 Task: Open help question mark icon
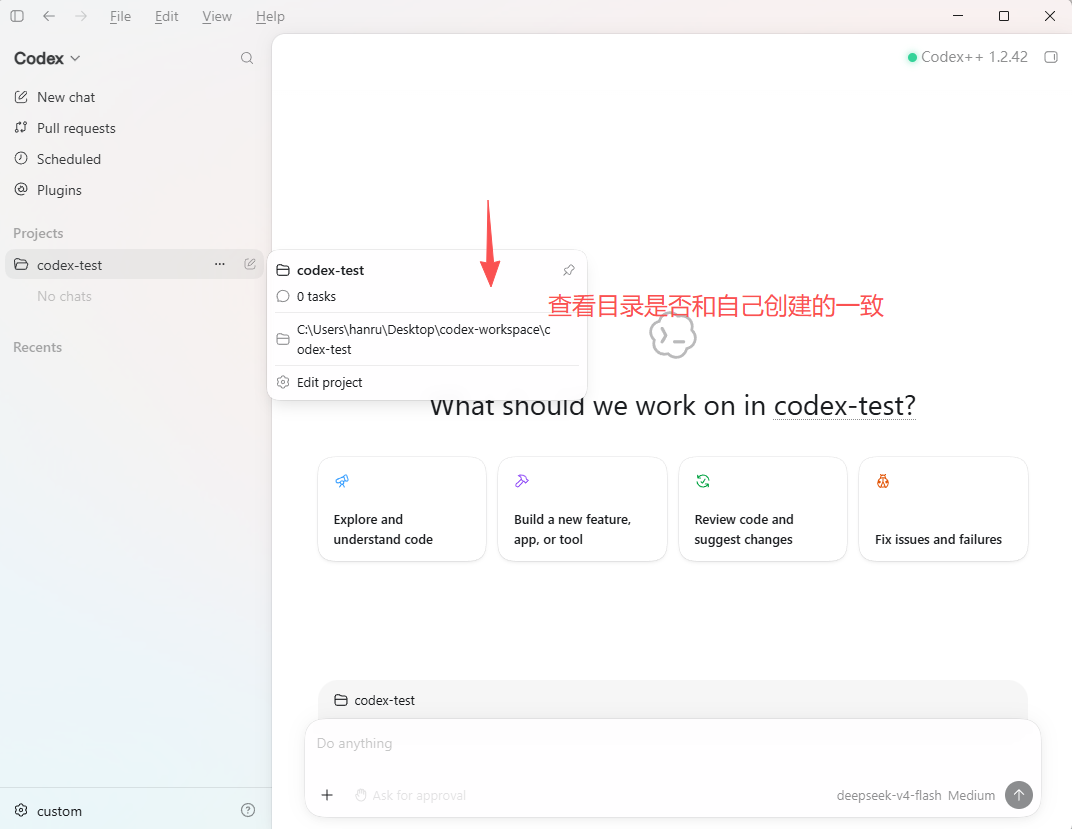click(248, 810)
